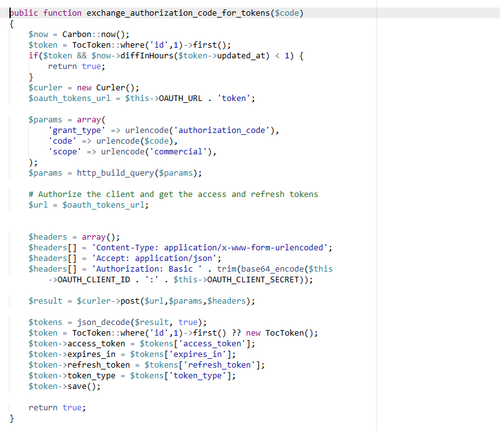This screenshot has width=500, height=431.
Task: Click 'new TocToken()' expression
Action: [279, 333]
